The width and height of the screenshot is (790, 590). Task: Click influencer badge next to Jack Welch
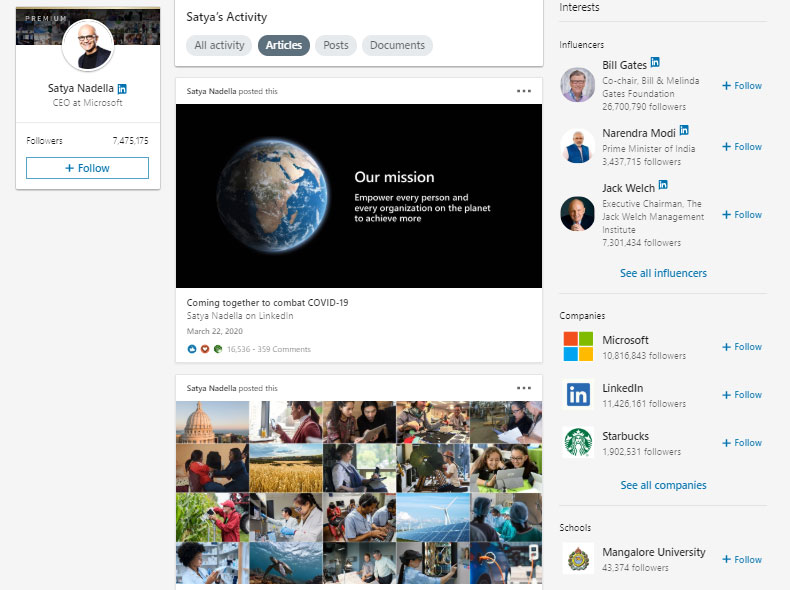pyautogui.click(x=663, y=185)
